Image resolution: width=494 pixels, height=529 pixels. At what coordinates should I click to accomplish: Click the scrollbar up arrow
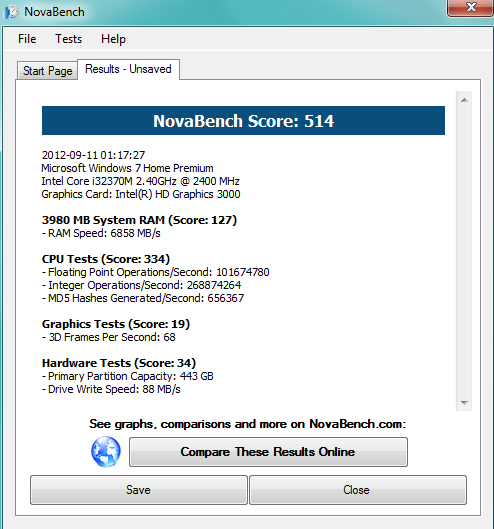[x=464, y=100]
